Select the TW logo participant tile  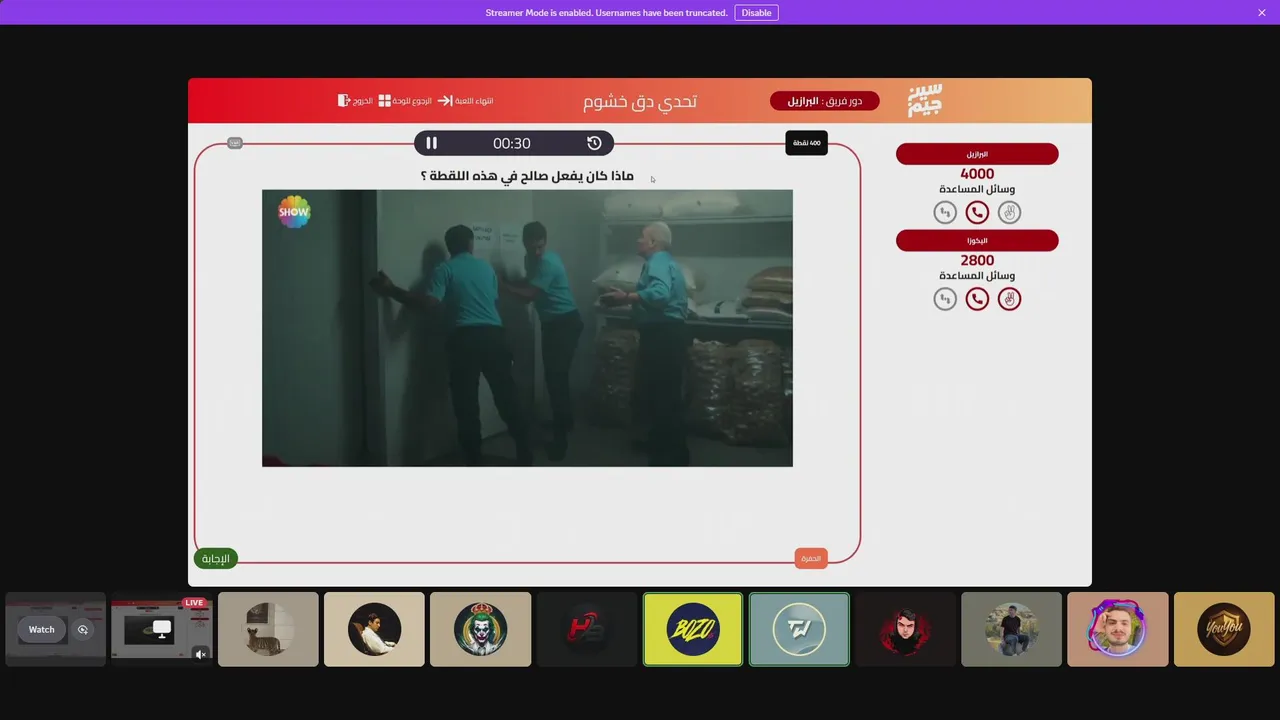click(799, 629)
